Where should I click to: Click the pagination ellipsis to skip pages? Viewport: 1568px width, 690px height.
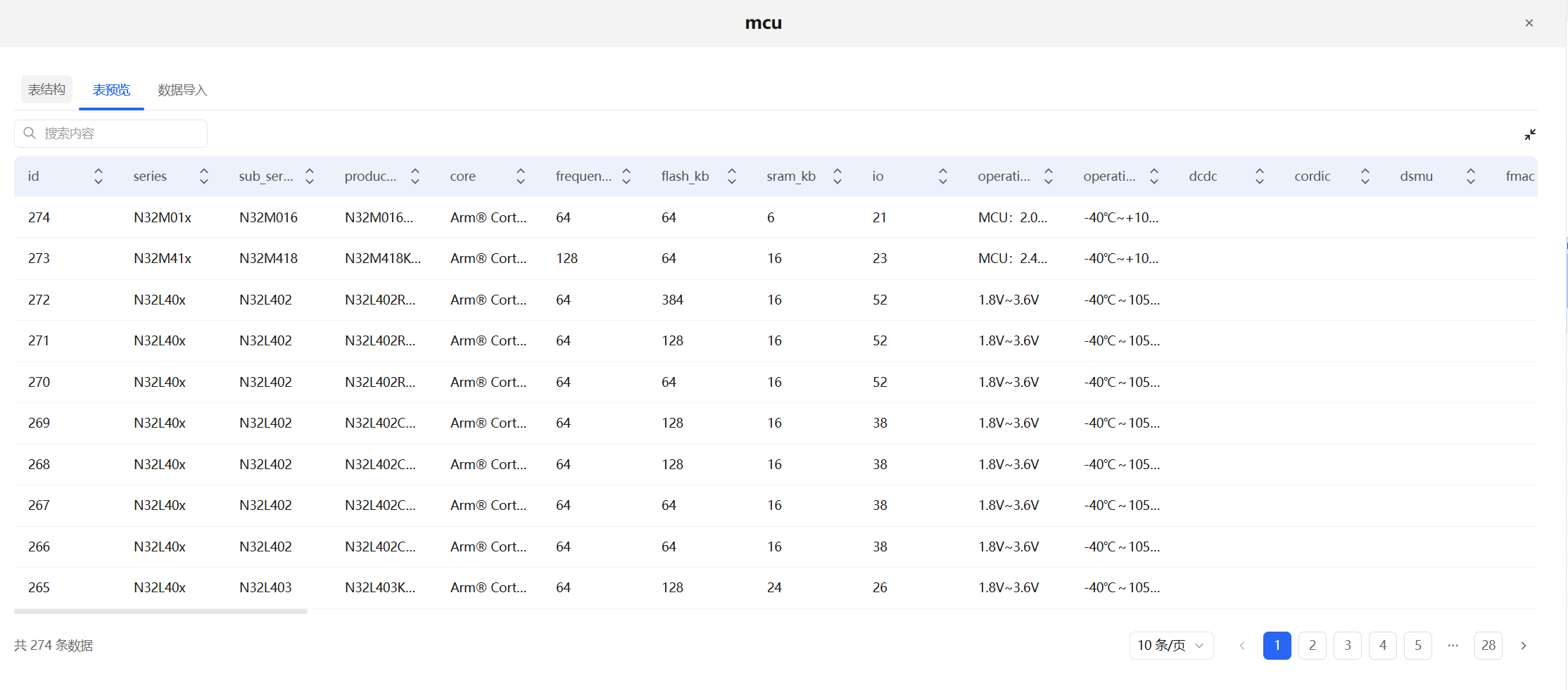(x=1453, y=645)
